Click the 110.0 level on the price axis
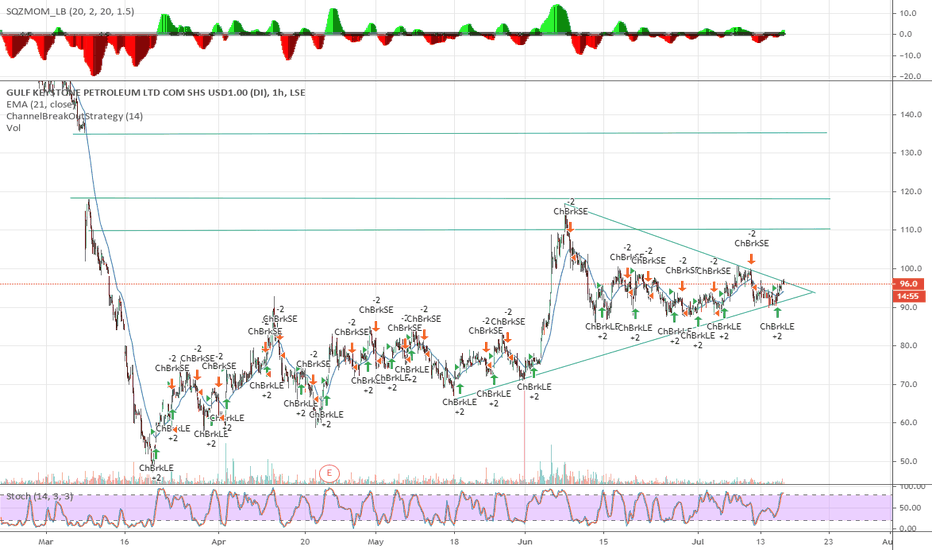Image resolution: width=932 pixels, height=550 pixels. 911,230
